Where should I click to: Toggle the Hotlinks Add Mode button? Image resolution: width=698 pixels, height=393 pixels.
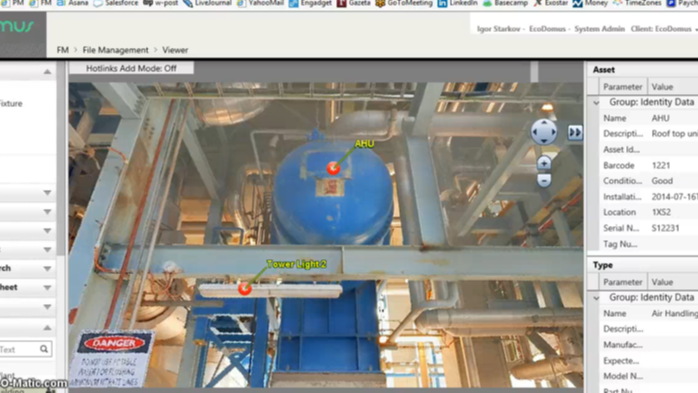pos(131,68)
